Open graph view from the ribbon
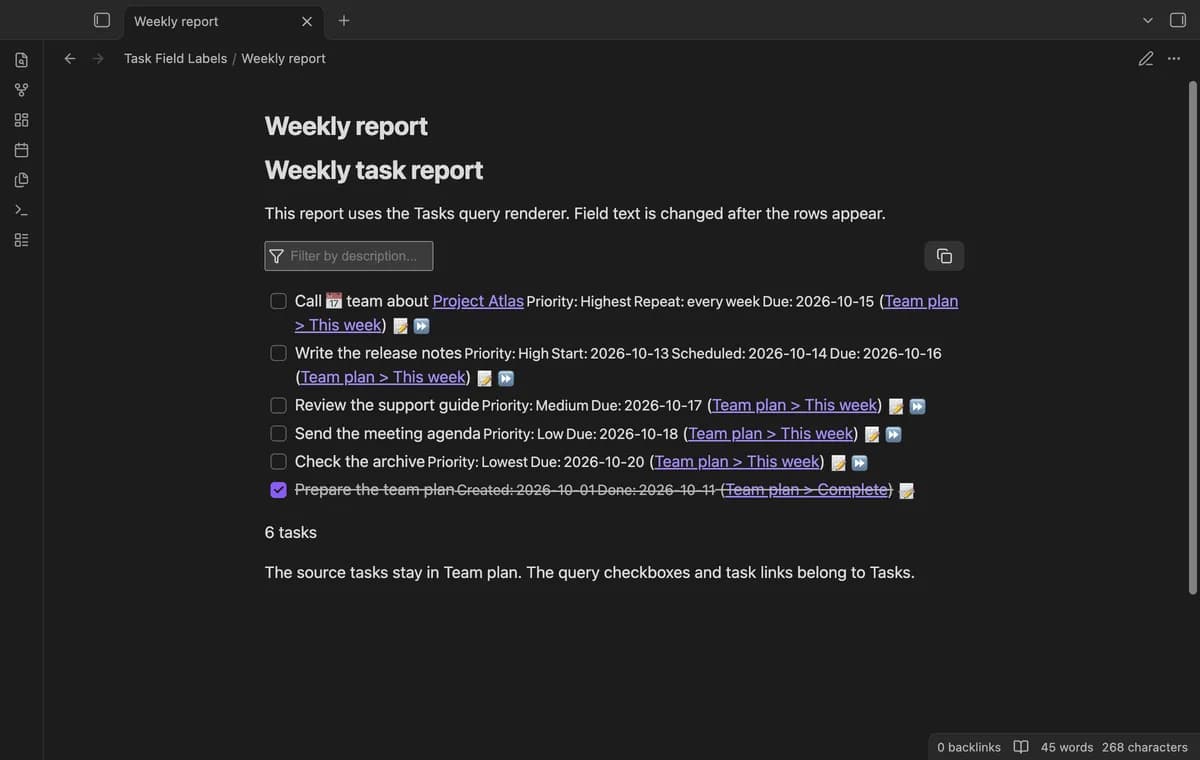The height and width of the screenshot is (760, 1200). click(21, 90)
